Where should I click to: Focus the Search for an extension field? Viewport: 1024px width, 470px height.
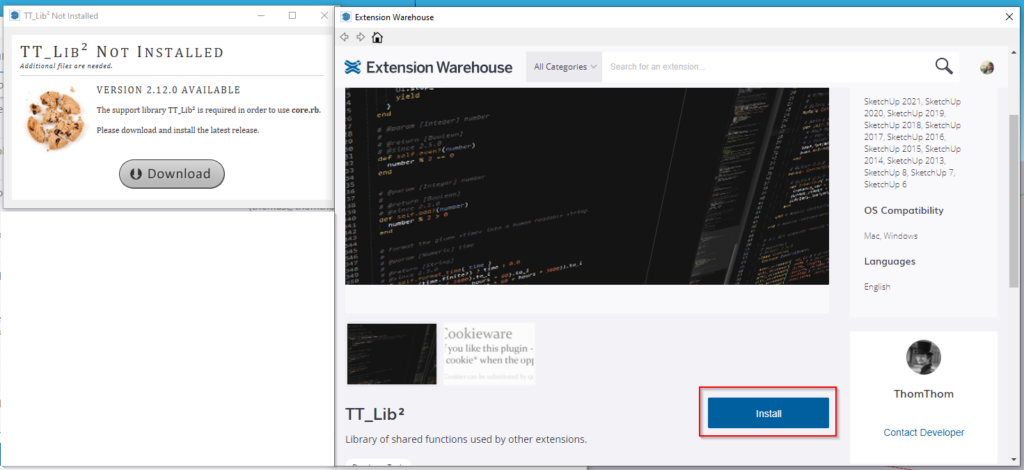click(x=765, y=67)
